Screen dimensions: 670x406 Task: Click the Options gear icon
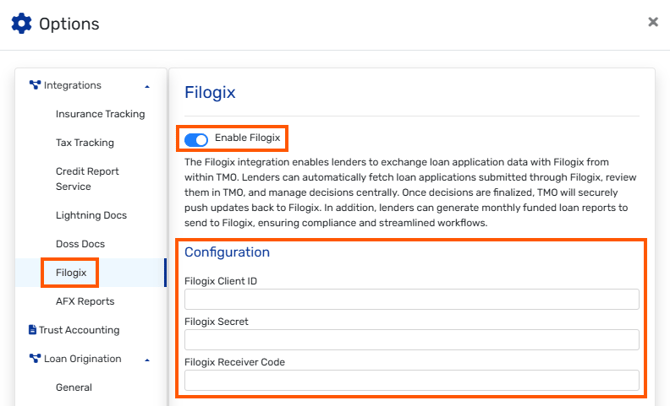21,24
